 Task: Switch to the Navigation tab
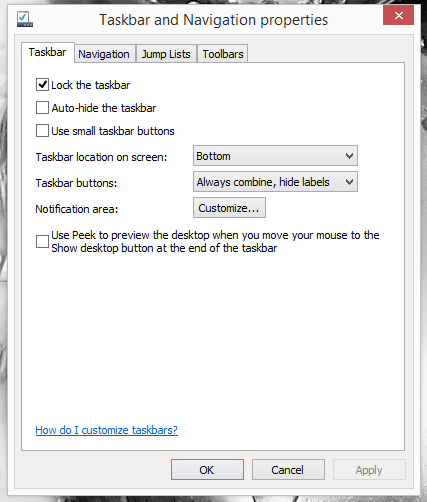tap(104, 54)
